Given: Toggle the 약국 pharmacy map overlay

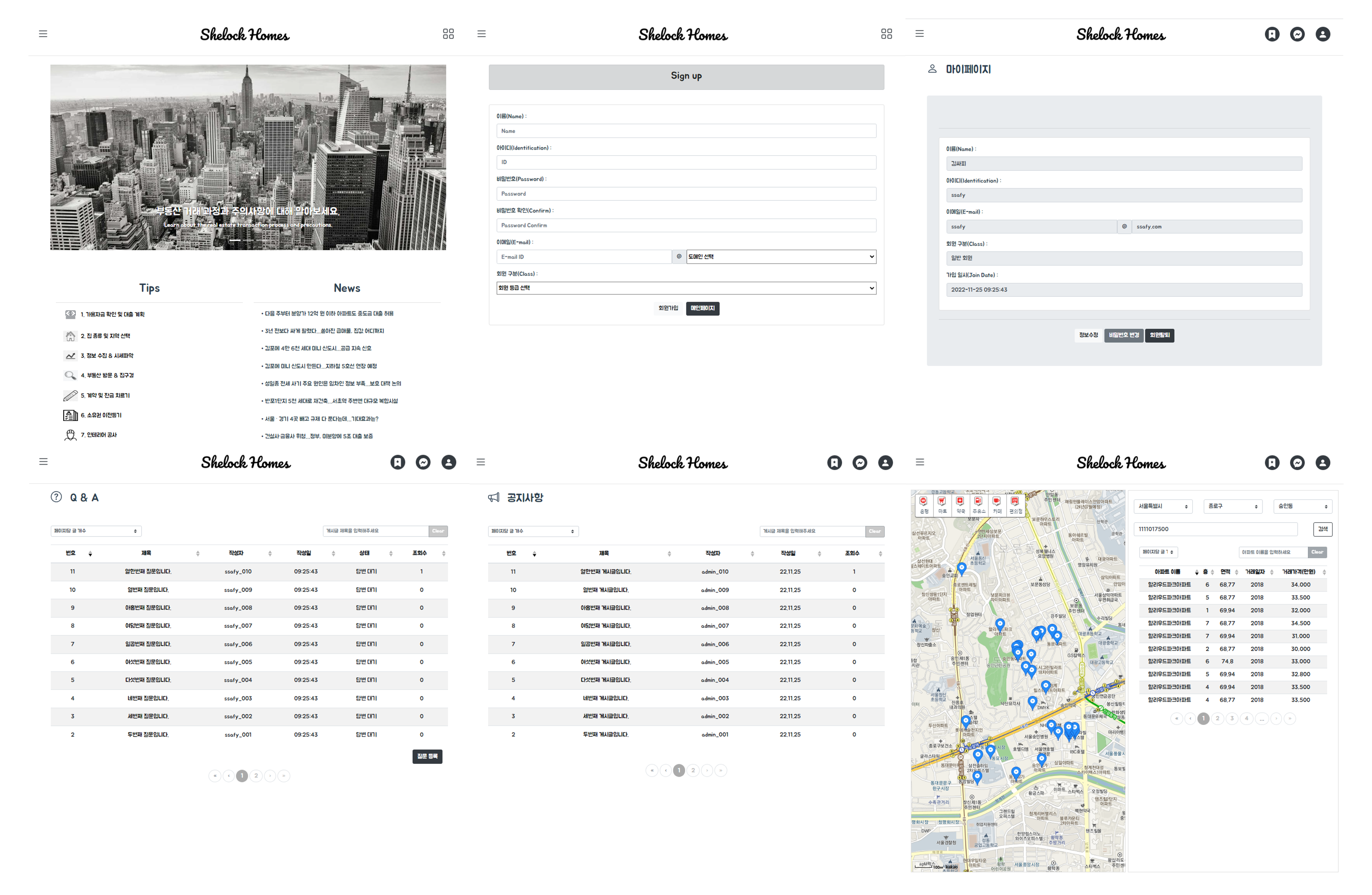Looking at the screenshot, I should click(960, 504).
